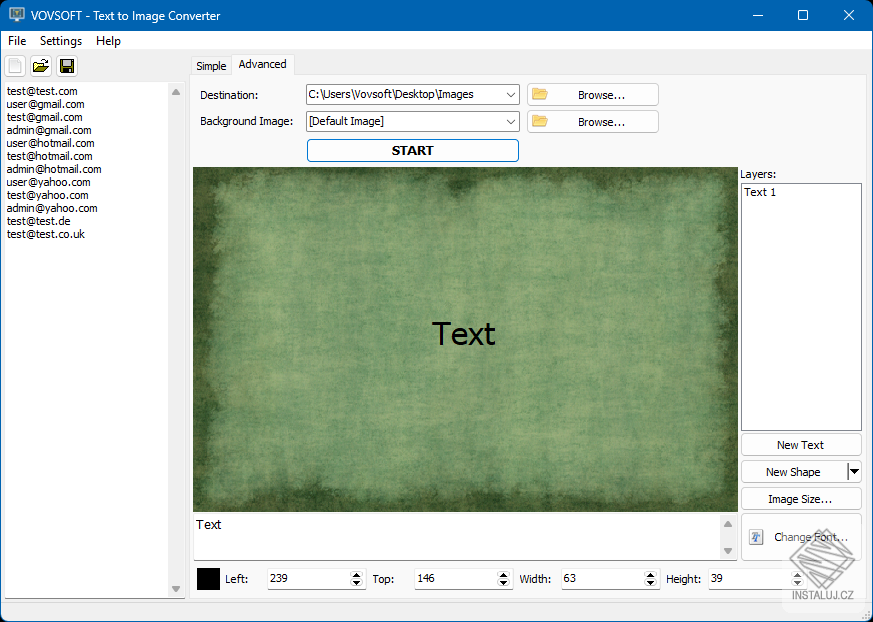Click the New Text button

801,445
